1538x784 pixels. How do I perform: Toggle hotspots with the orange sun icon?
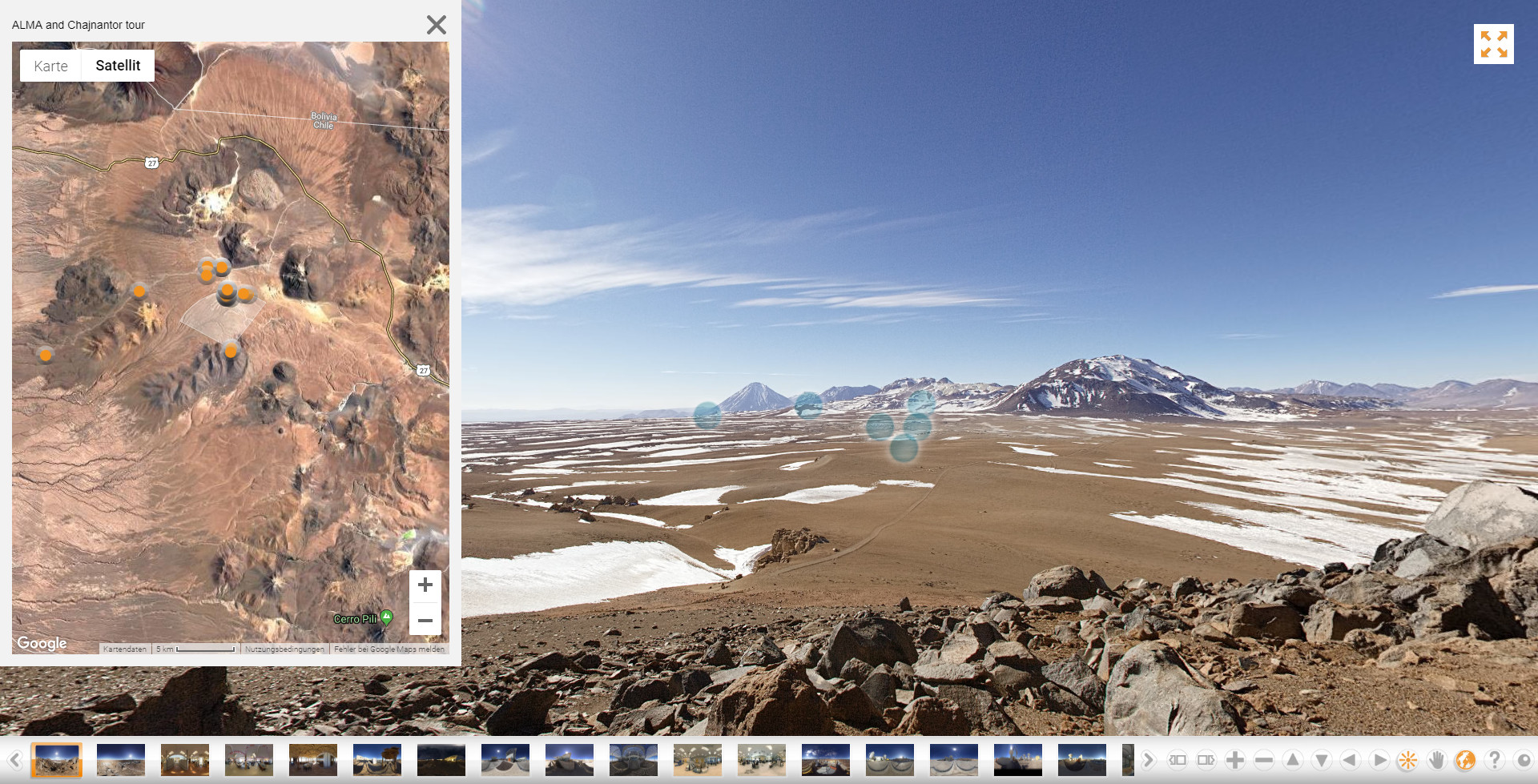(1407, 760)
